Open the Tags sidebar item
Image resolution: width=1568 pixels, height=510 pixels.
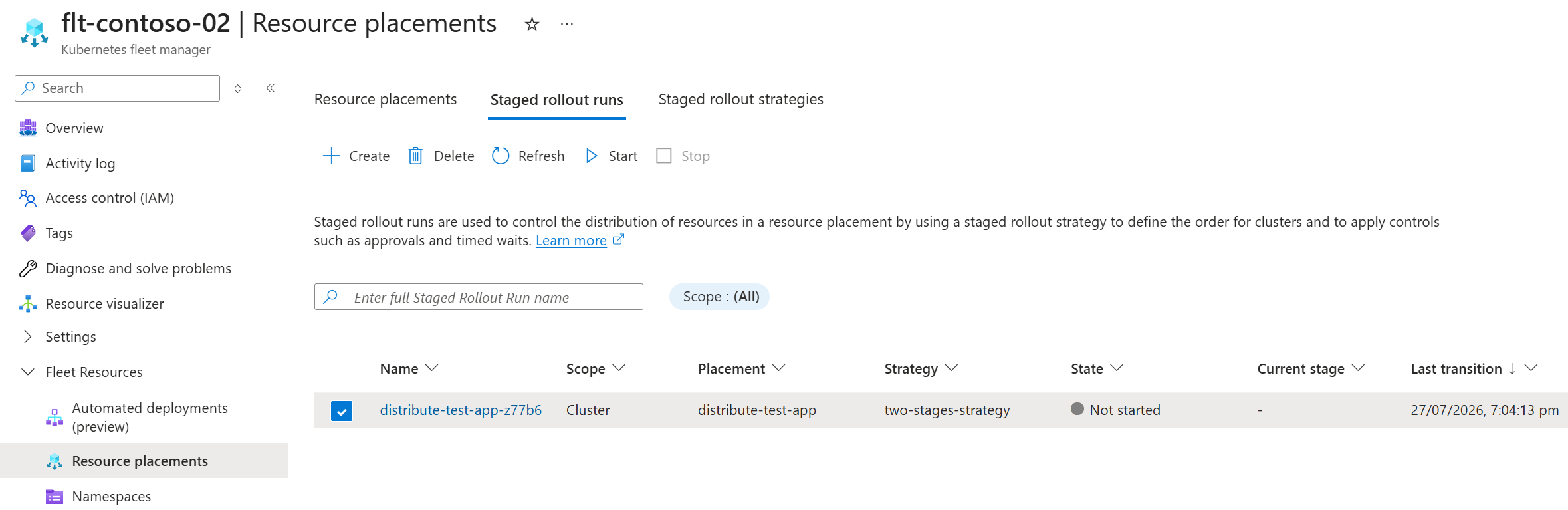point(59,233)
